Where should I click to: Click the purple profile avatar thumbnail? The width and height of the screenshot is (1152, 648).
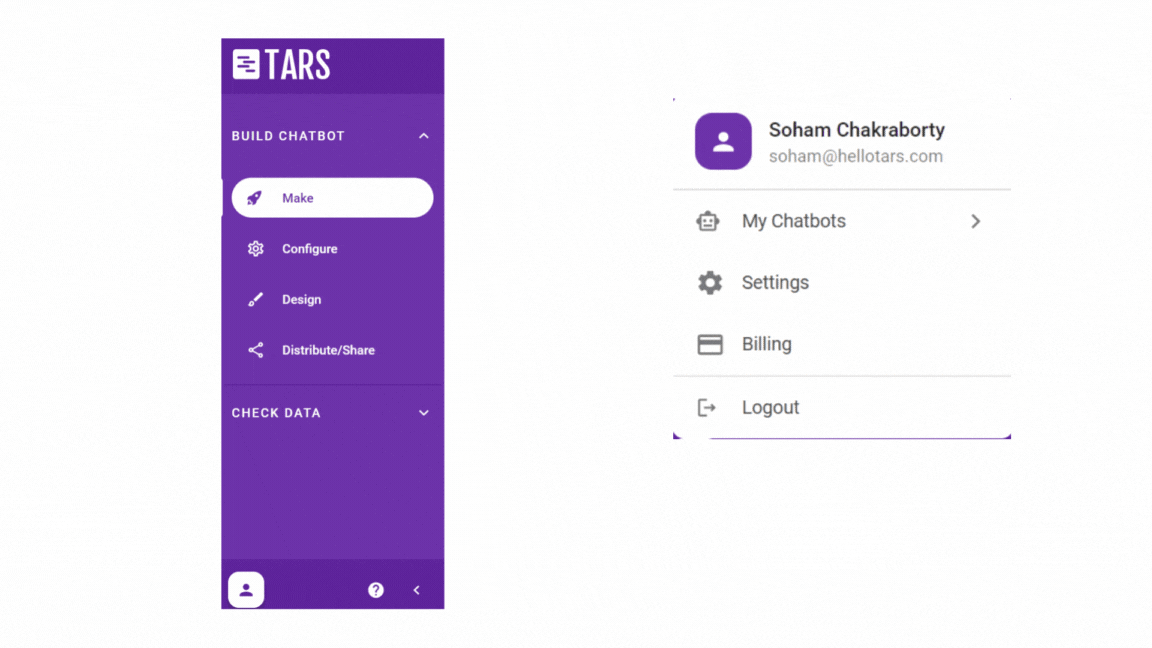(723, 142)
